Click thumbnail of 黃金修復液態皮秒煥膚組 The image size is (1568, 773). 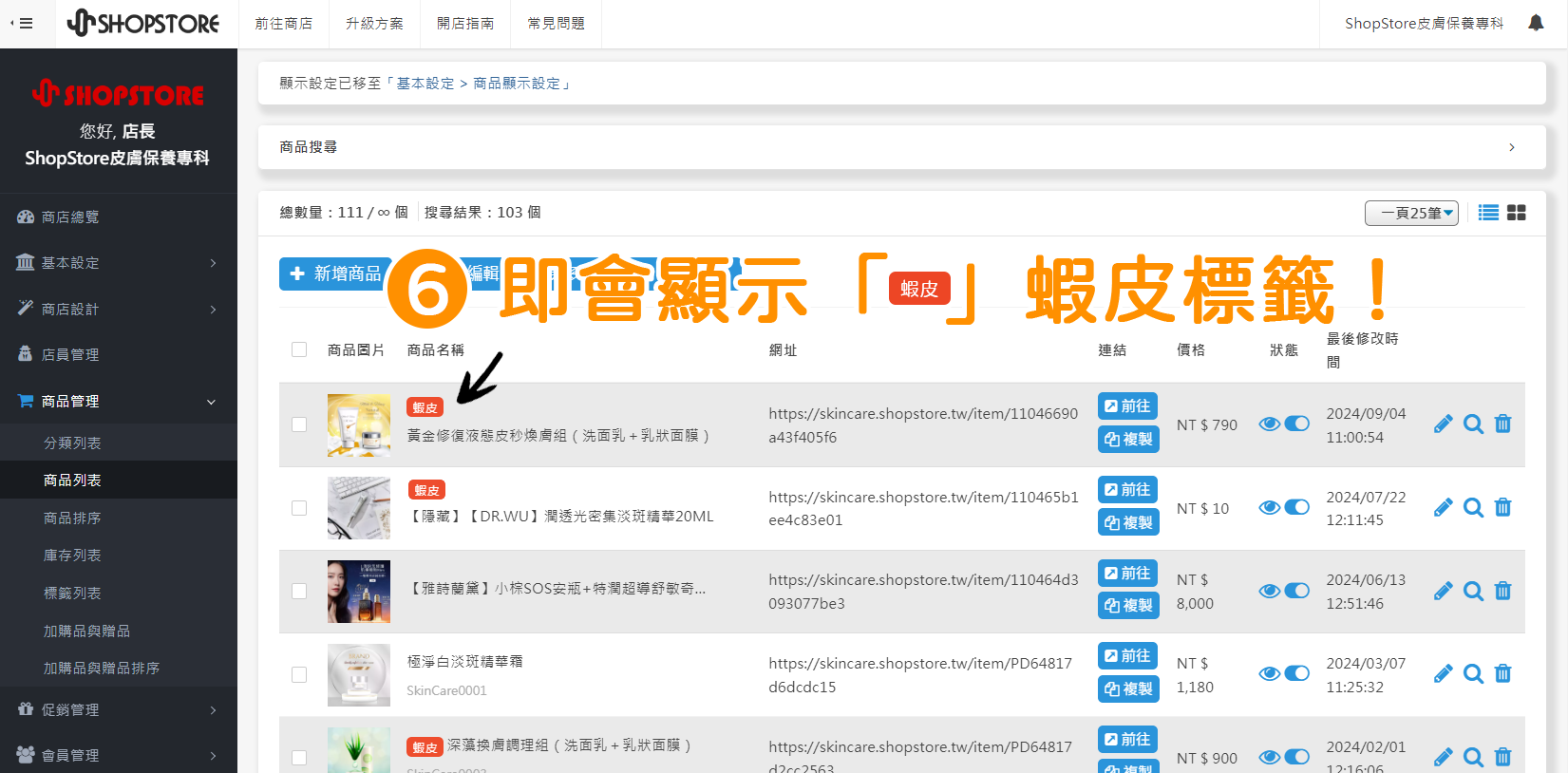(359, 425)
